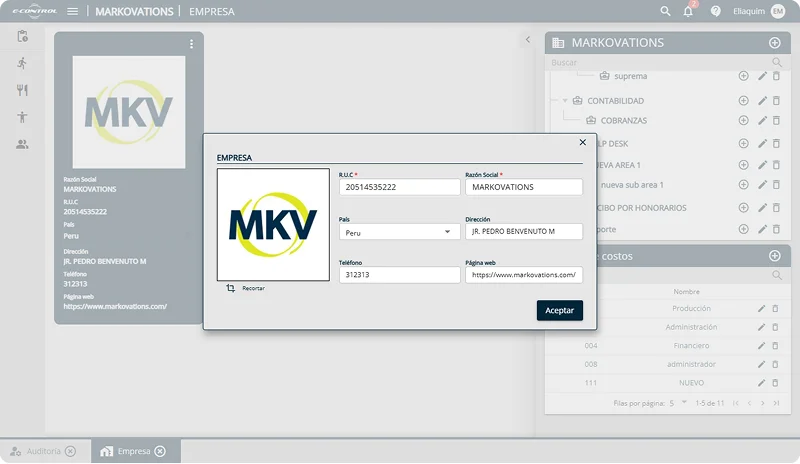
Task: Click the search magnifier in top bar
Action: click(665, 11)
